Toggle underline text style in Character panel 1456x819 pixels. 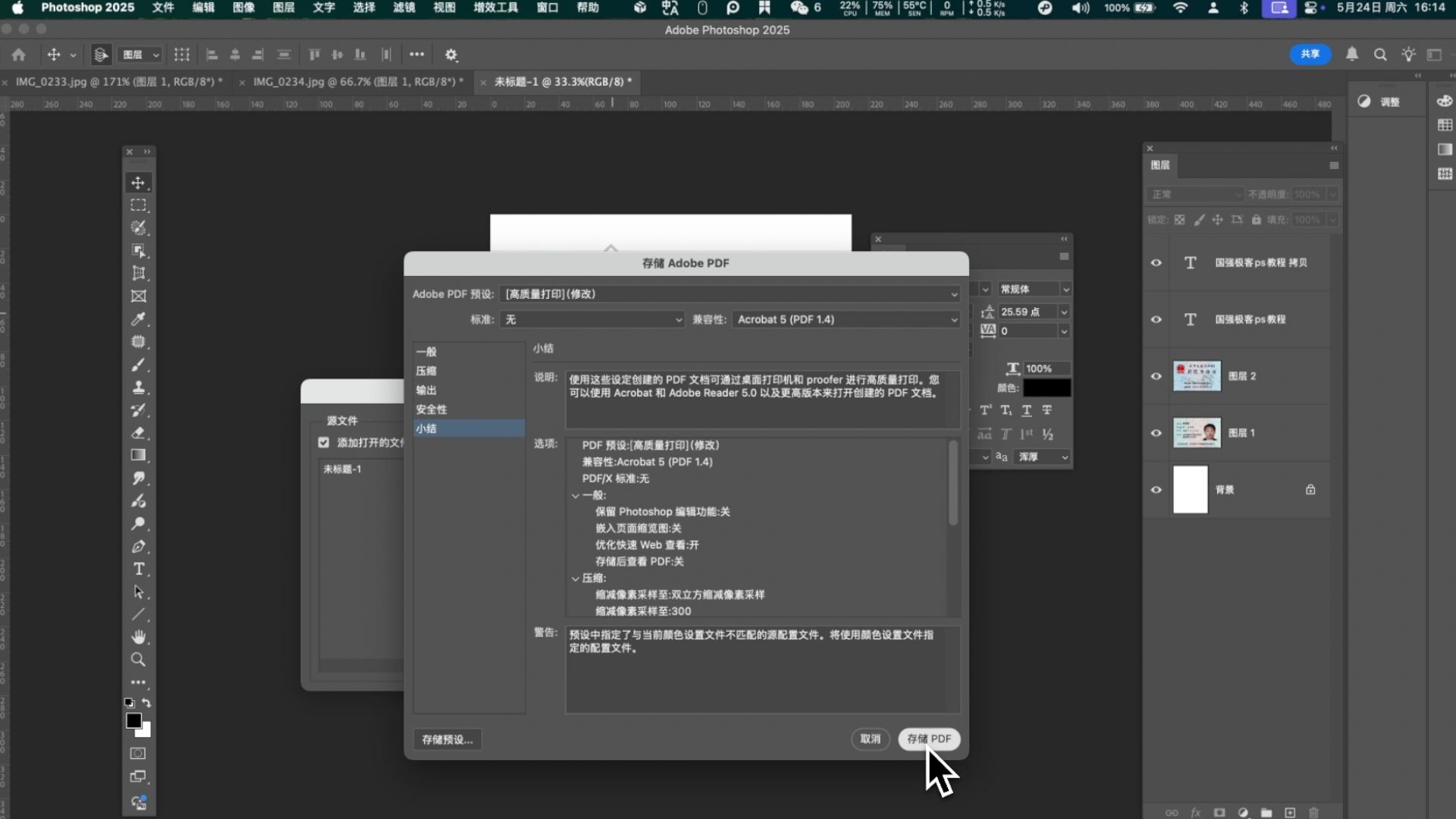click(x=1026, y=410)
